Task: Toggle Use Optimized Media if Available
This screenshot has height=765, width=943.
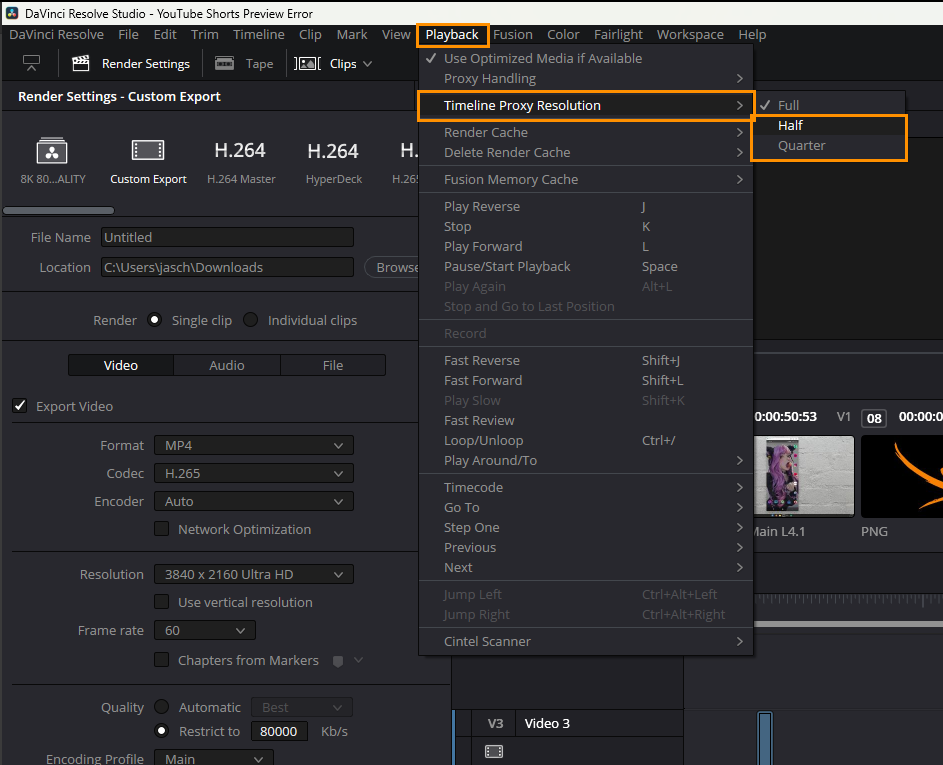Action: click(x=586, y=58)
